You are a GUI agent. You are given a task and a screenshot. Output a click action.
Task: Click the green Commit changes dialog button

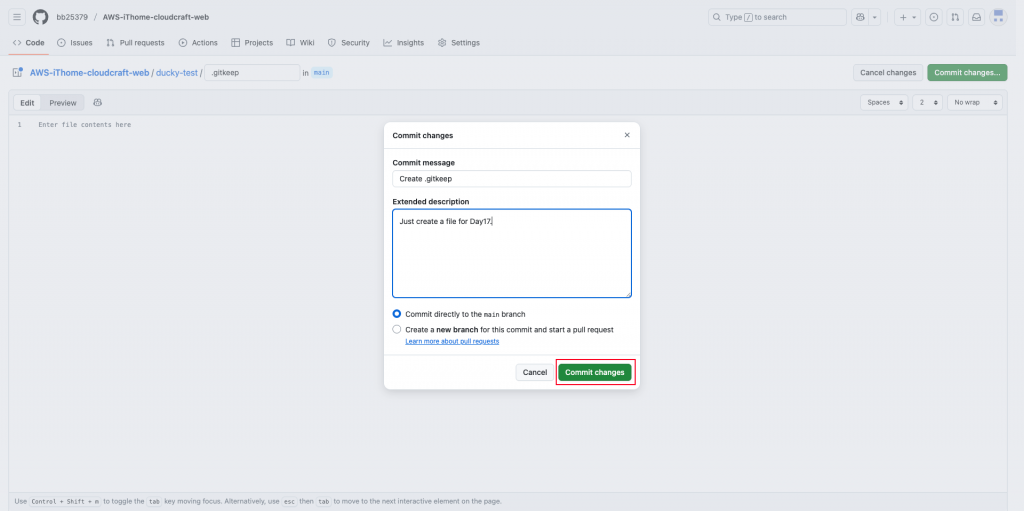[595, 372]
